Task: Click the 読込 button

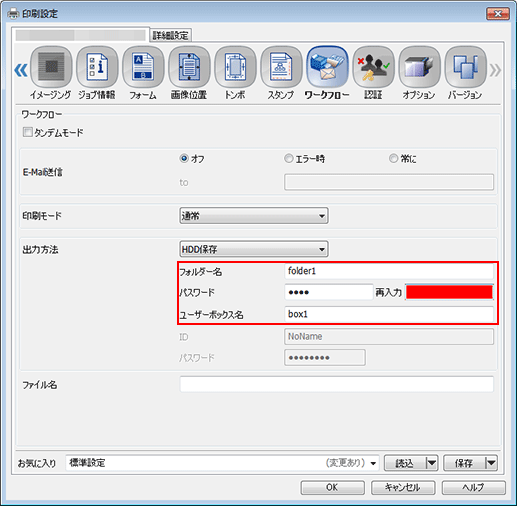Action: click(x=405, y=463)
